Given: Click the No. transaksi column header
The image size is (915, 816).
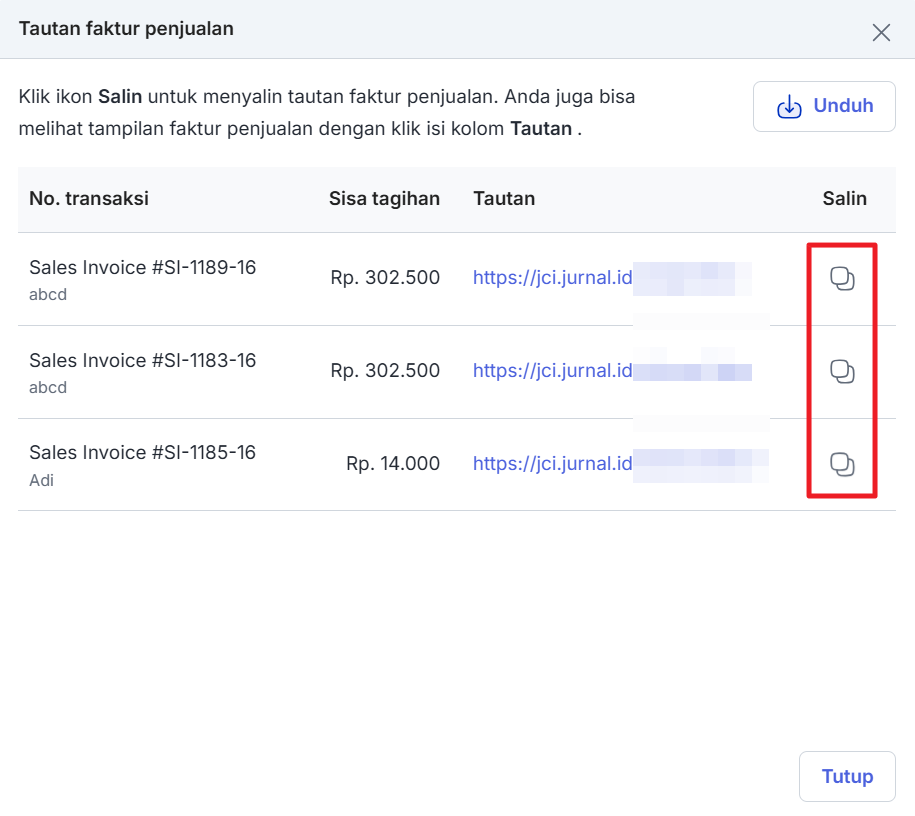Looking at the screenshot, I should click(89, 199).
